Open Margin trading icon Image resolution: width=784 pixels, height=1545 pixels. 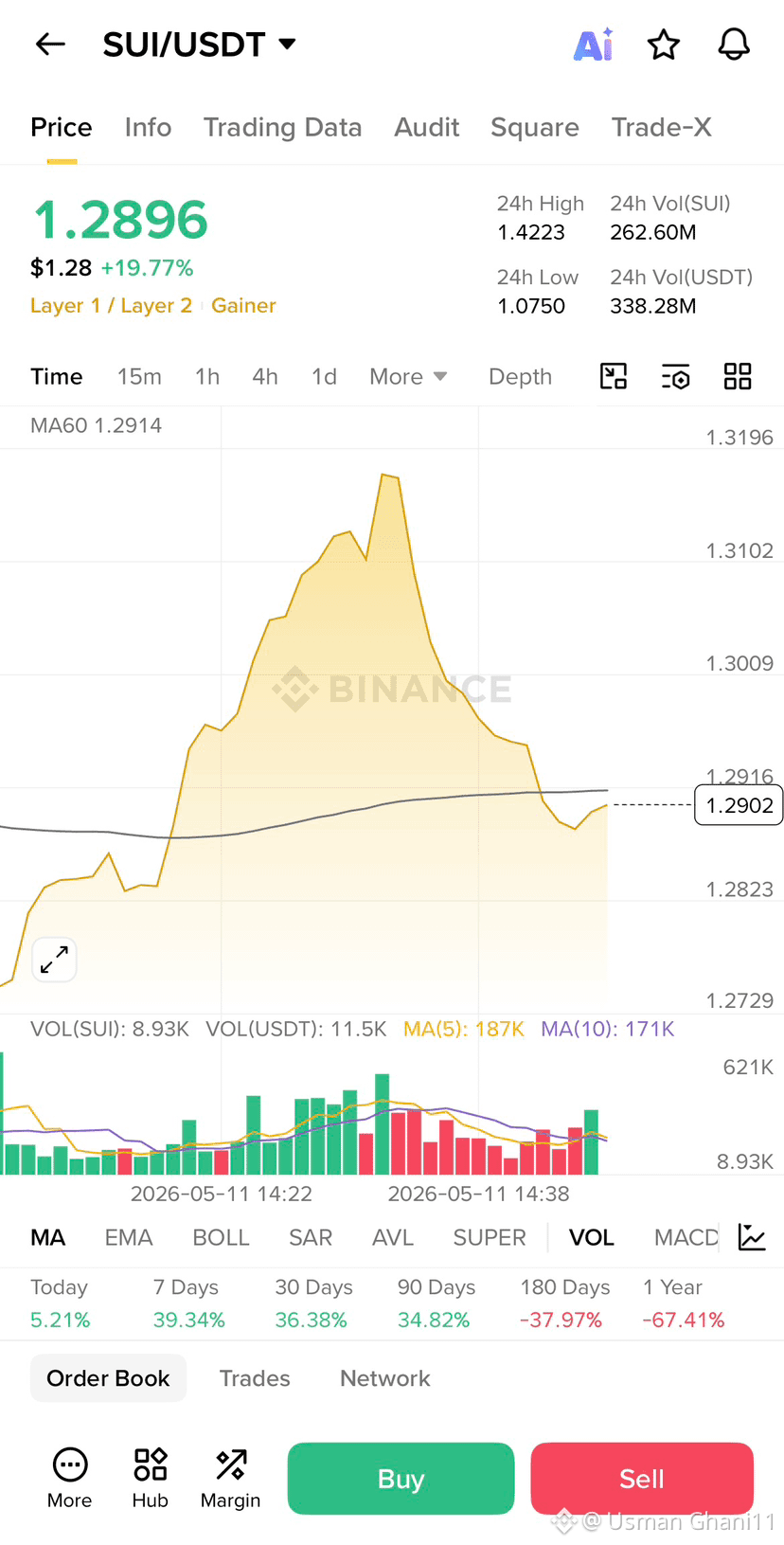[230, 1478]
